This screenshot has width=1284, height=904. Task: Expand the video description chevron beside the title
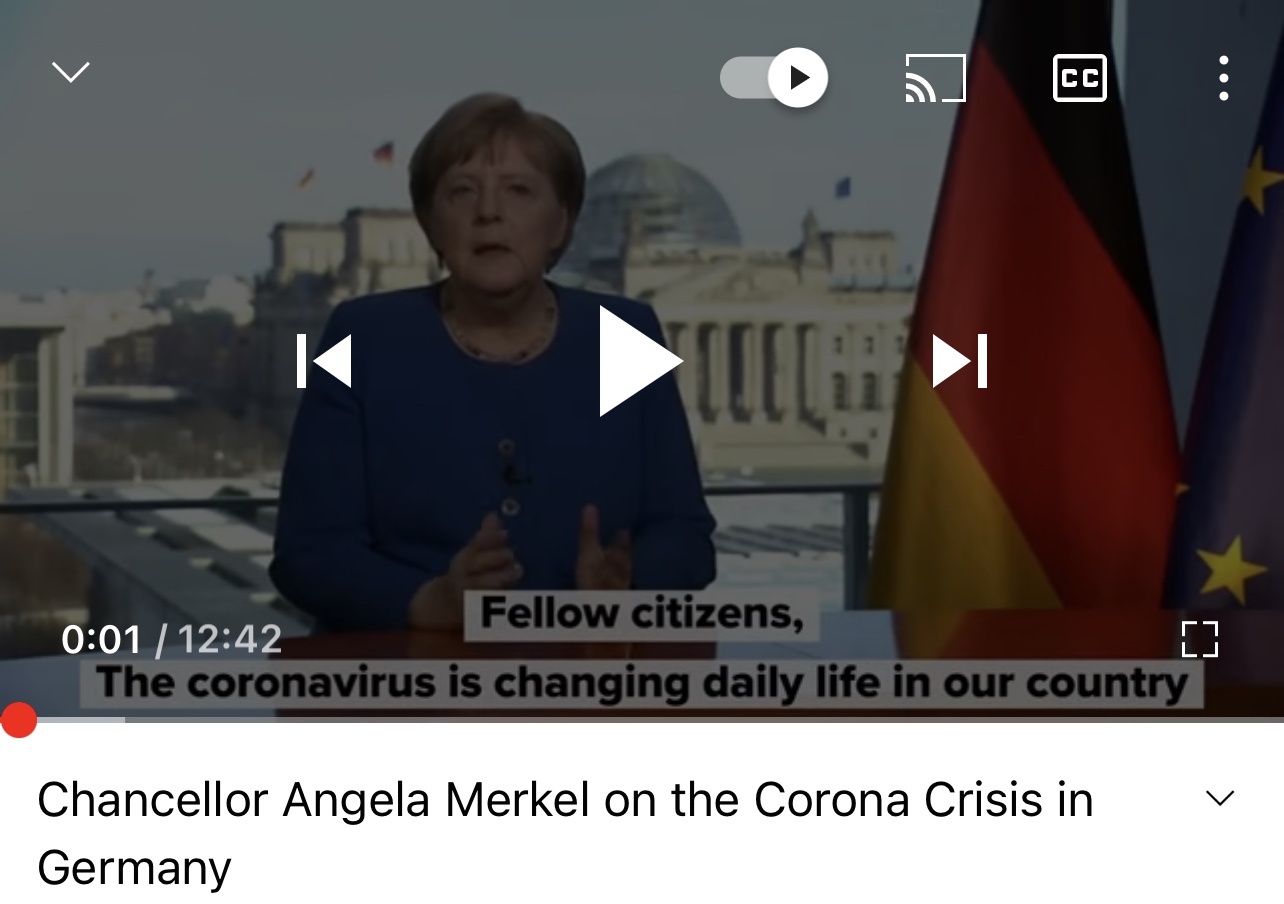(x=1220, y=798)
